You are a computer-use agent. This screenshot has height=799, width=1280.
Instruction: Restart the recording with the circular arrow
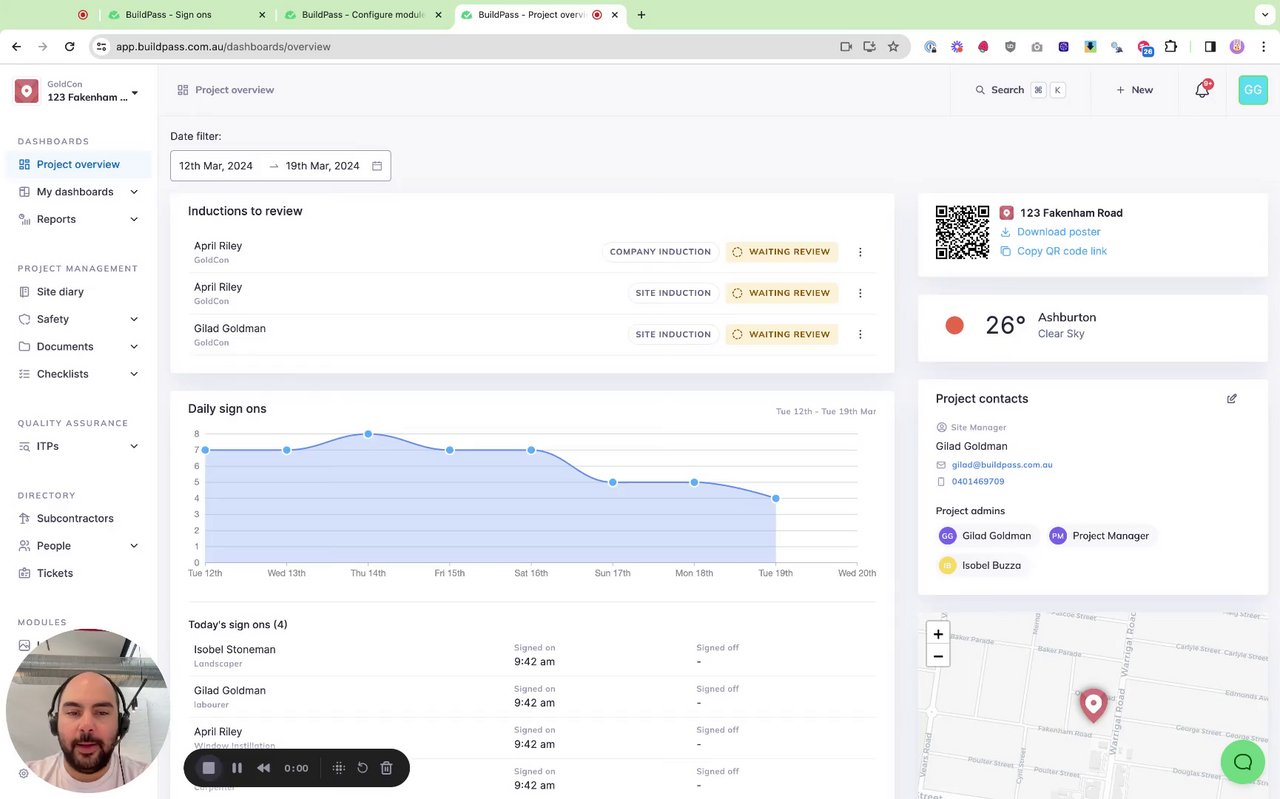(363, 768)
